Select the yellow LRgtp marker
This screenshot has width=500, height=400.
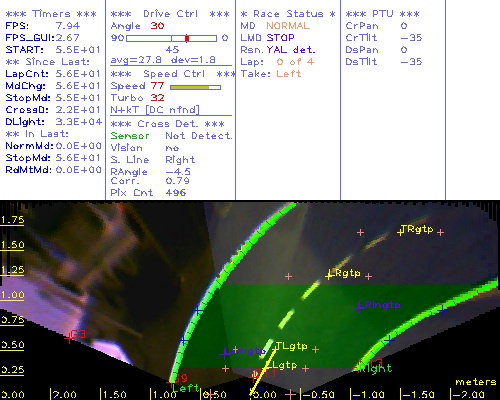click(x=344, y=274)
